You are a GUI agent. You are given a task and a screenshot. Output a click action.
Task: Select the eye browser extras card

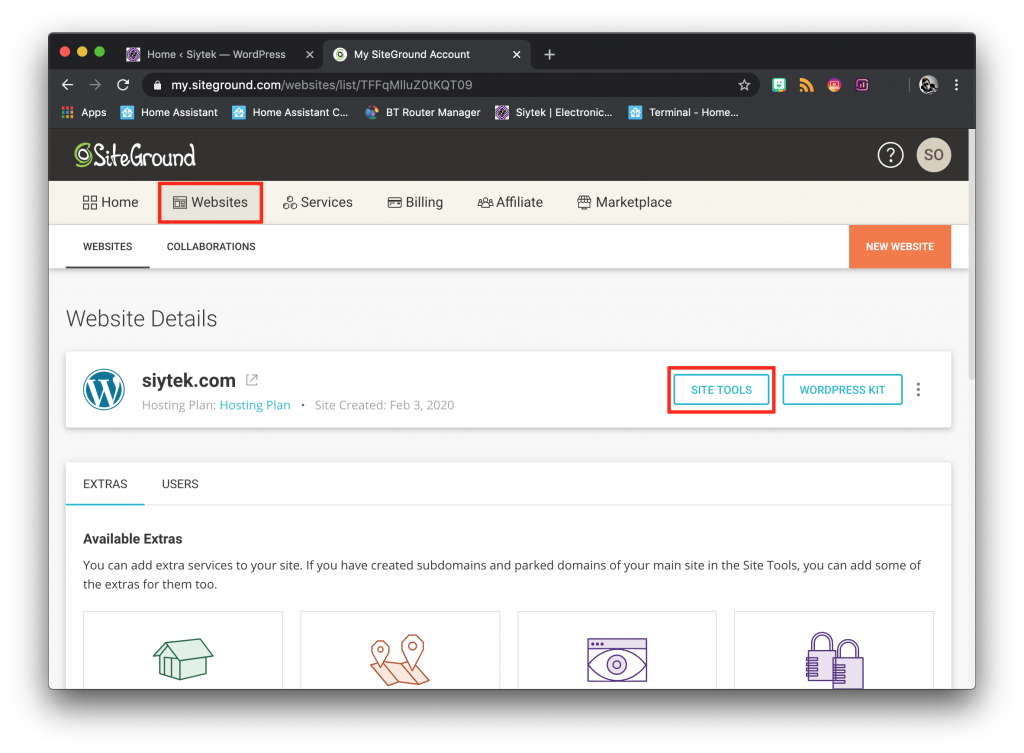click(616, 650)
